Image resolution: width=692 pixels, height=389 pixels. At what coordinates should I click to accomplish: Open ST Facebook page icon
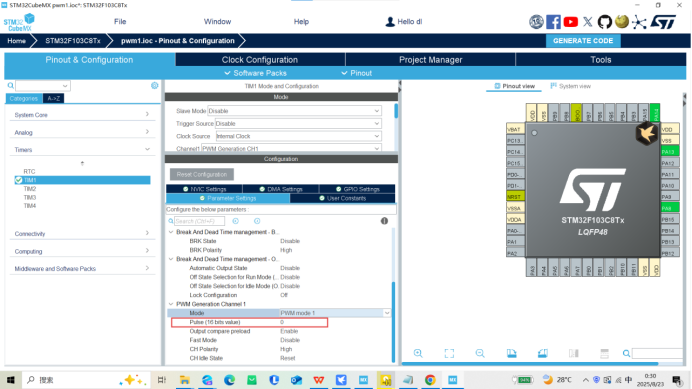pyautogui.click(x=553, y=22)
